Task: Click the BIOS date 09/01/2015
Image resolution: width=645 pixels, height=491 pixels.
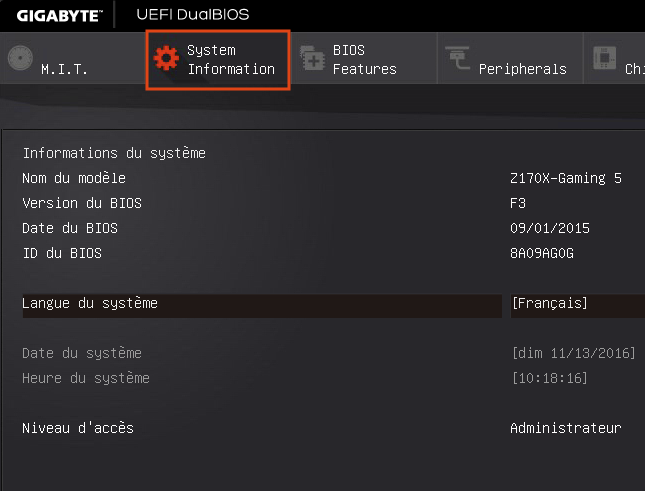Action: click(x=550, y=228)
